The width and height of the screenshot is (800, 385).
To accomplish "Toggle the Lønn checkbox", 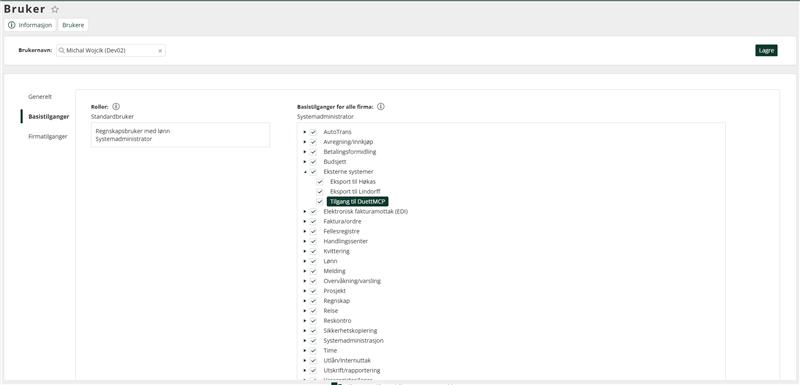I will coord(313,261).
